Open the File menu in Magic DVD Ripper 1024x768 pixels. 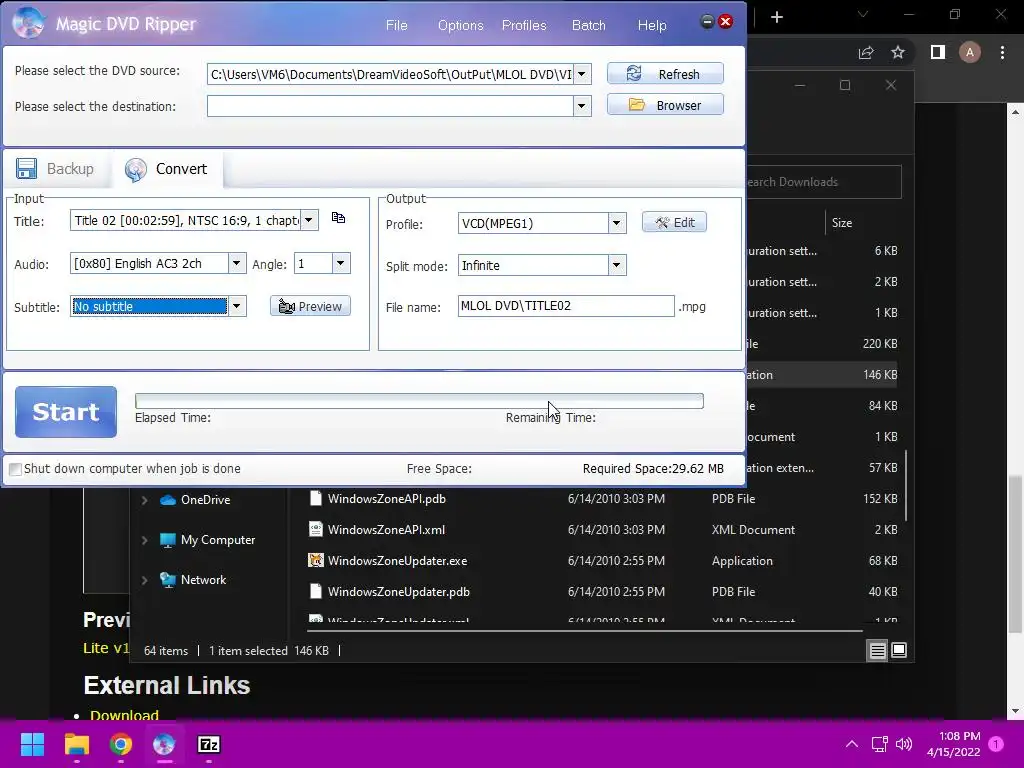pyautogui.click(x=396, y=25)
